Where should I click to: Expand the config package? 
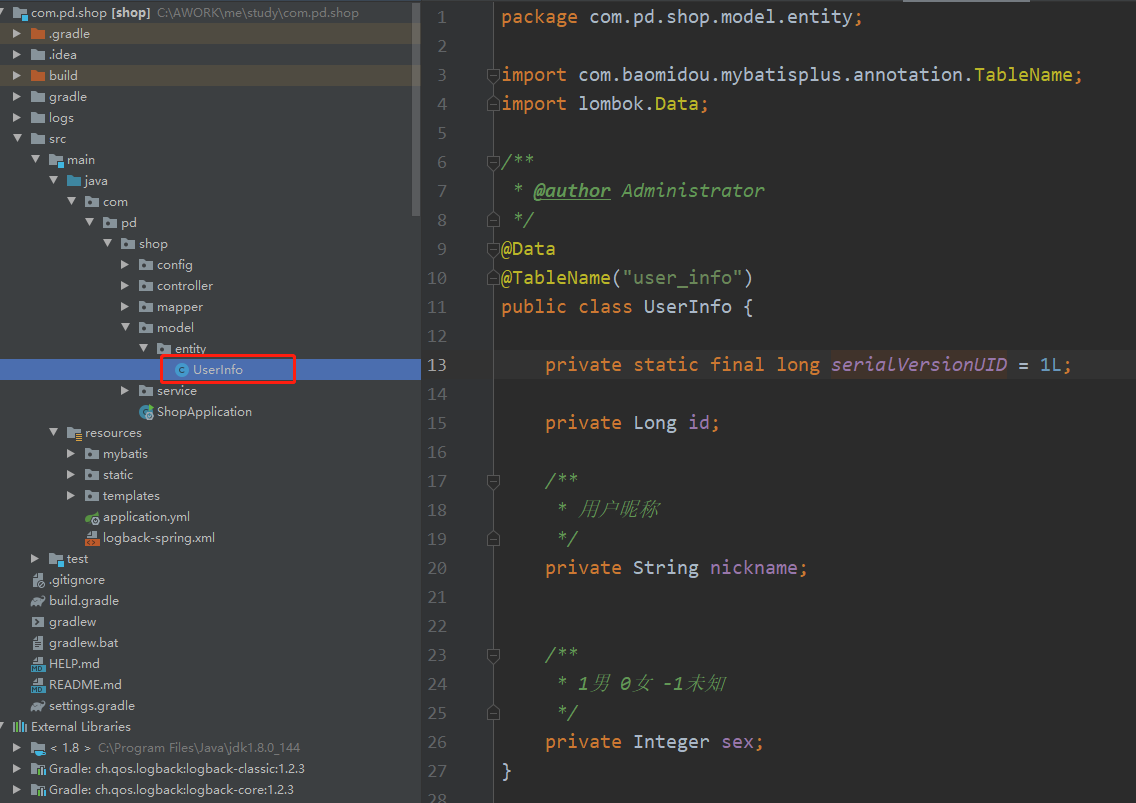[x=125, y=265]
